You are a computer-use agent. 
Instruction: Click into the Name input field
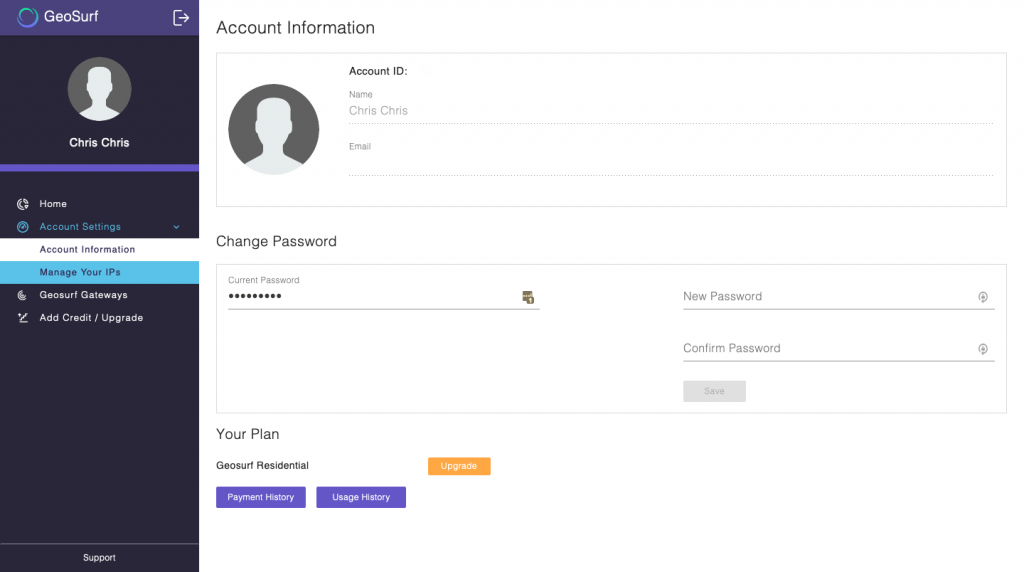(671, 111)
